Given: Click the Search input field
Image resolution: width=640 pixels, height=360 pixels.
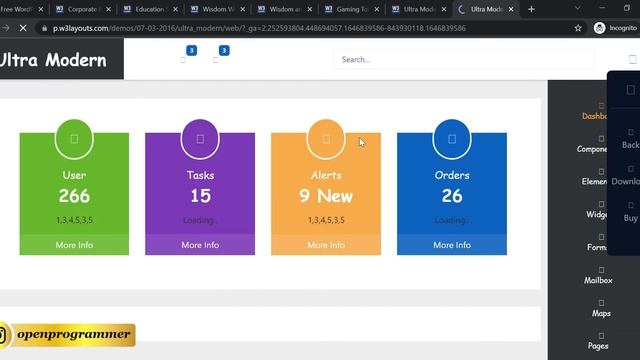Looking at the screenshot, I should click(x=464, y=60).
